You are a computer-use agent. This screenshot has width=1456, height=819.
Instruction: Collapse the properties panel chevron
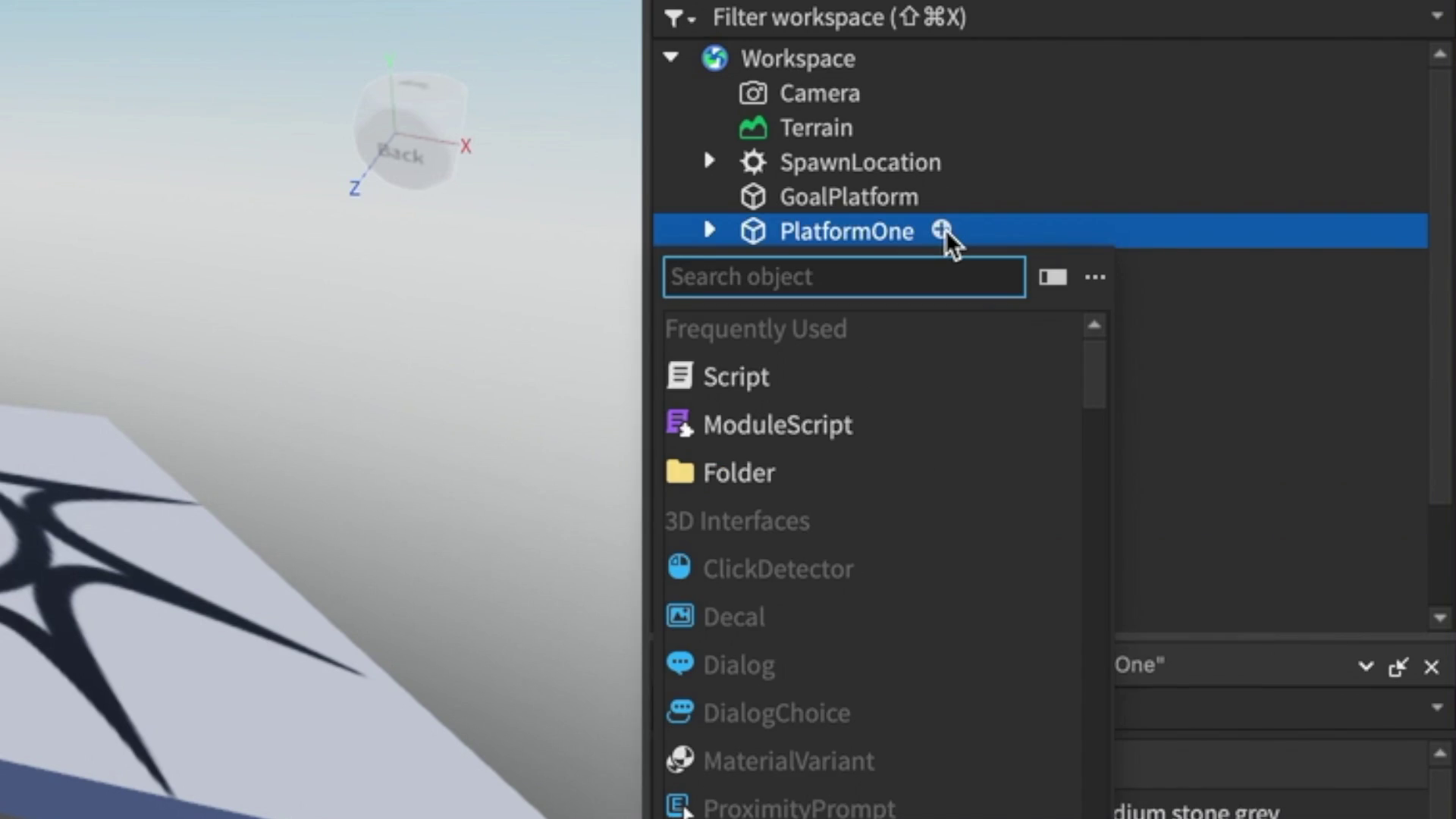(x=1366, y=667)
